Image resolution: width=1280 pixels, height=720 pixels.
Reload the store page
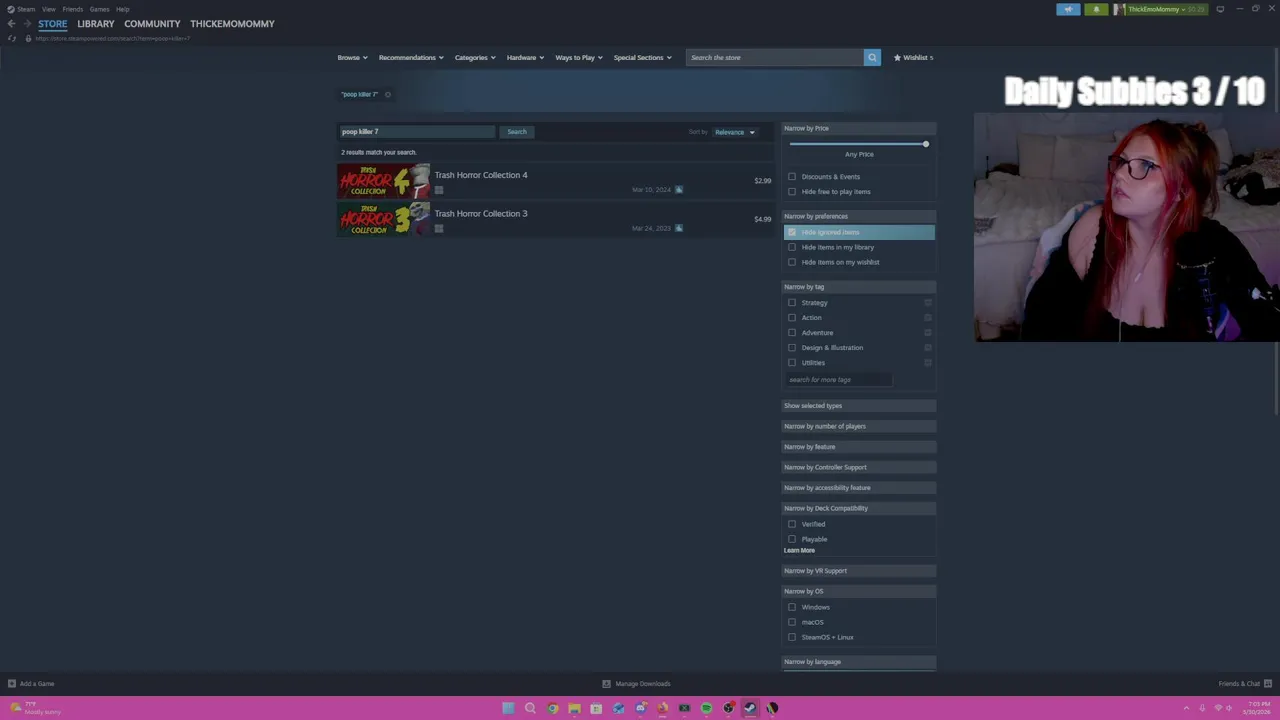(x=12, y=38)
